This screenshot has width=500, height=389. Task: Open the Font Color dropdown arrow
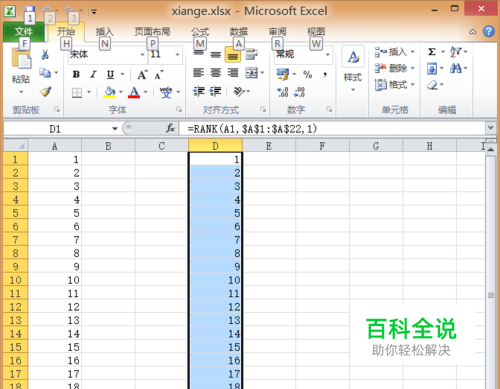(x=145, y=92)
